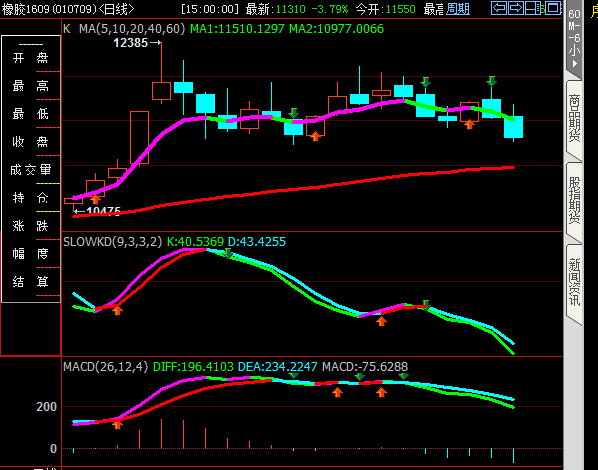Click the MA2:10977.0066 value

click(336, 29)
